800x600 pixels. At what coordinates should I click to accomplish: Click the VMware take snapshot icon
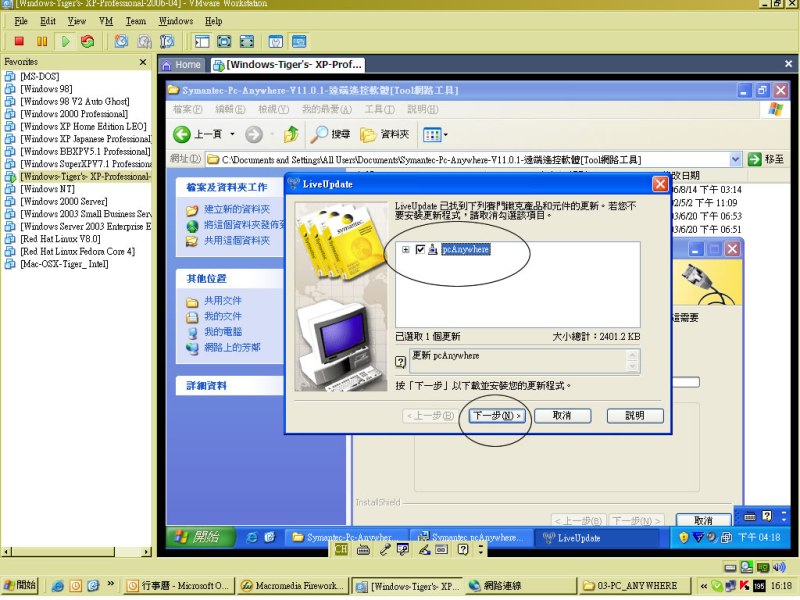[121, 41]
